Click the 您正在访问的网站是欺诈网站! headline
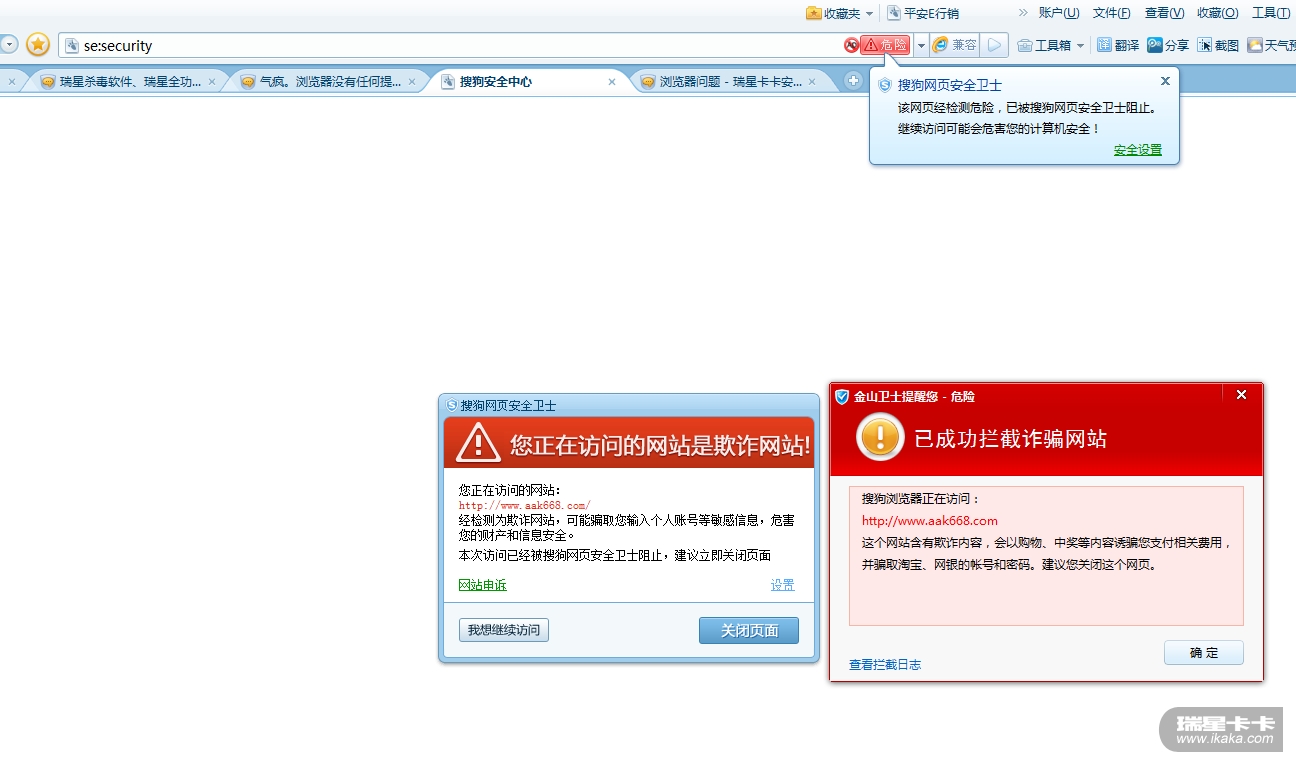Screen dimensions: 1296x760 point(660,445)
